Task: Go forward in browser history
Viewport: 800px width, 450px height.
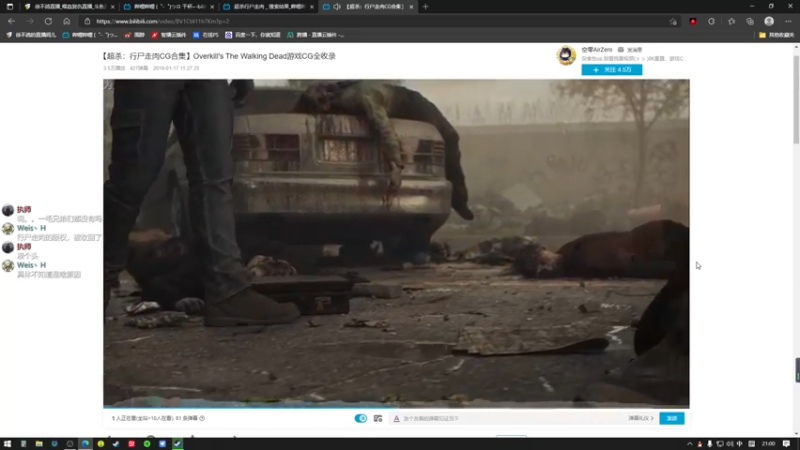Action: [x=30, y=21]
